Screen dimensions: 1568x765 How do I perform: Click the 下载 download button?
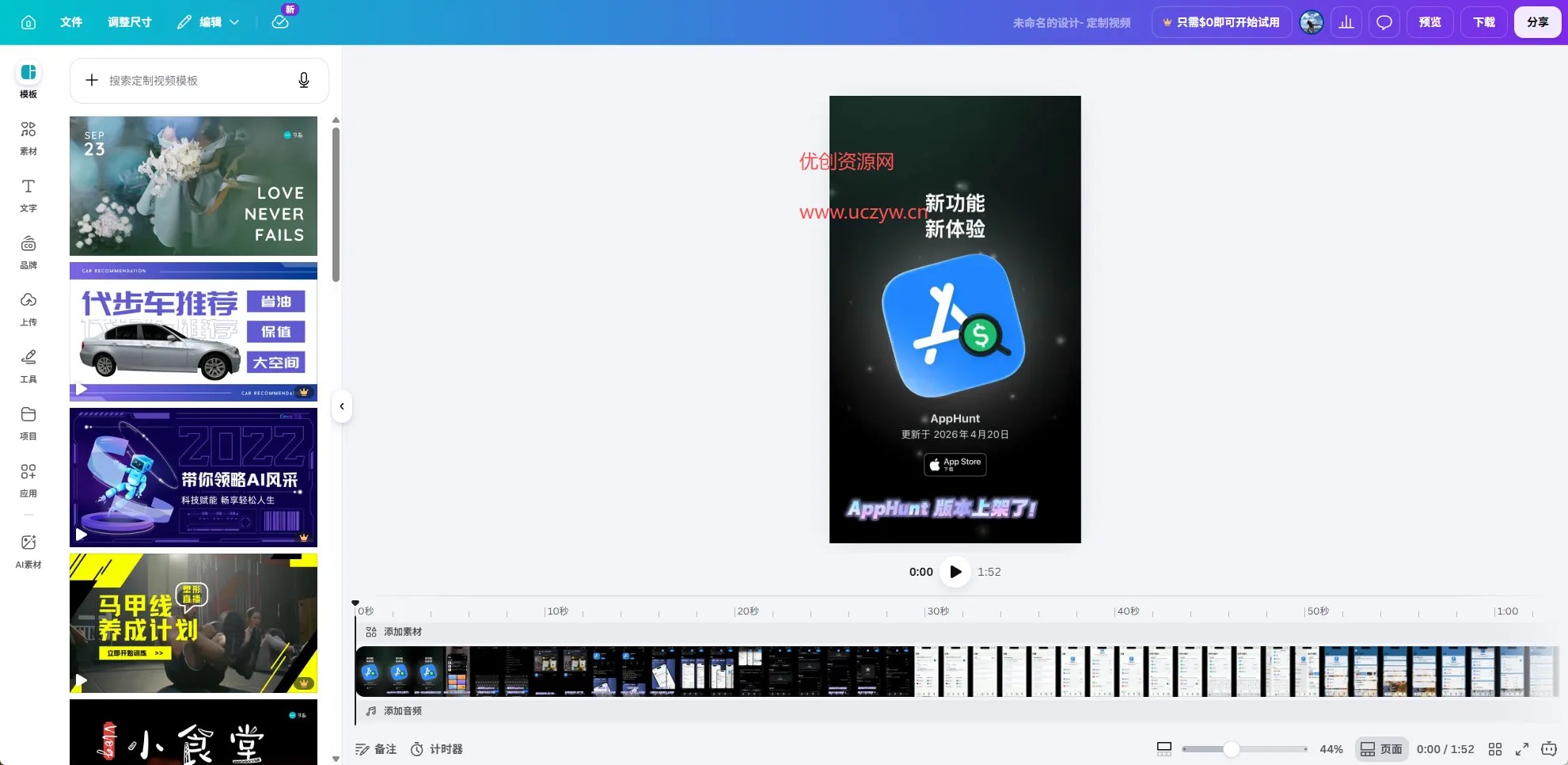1484,22
